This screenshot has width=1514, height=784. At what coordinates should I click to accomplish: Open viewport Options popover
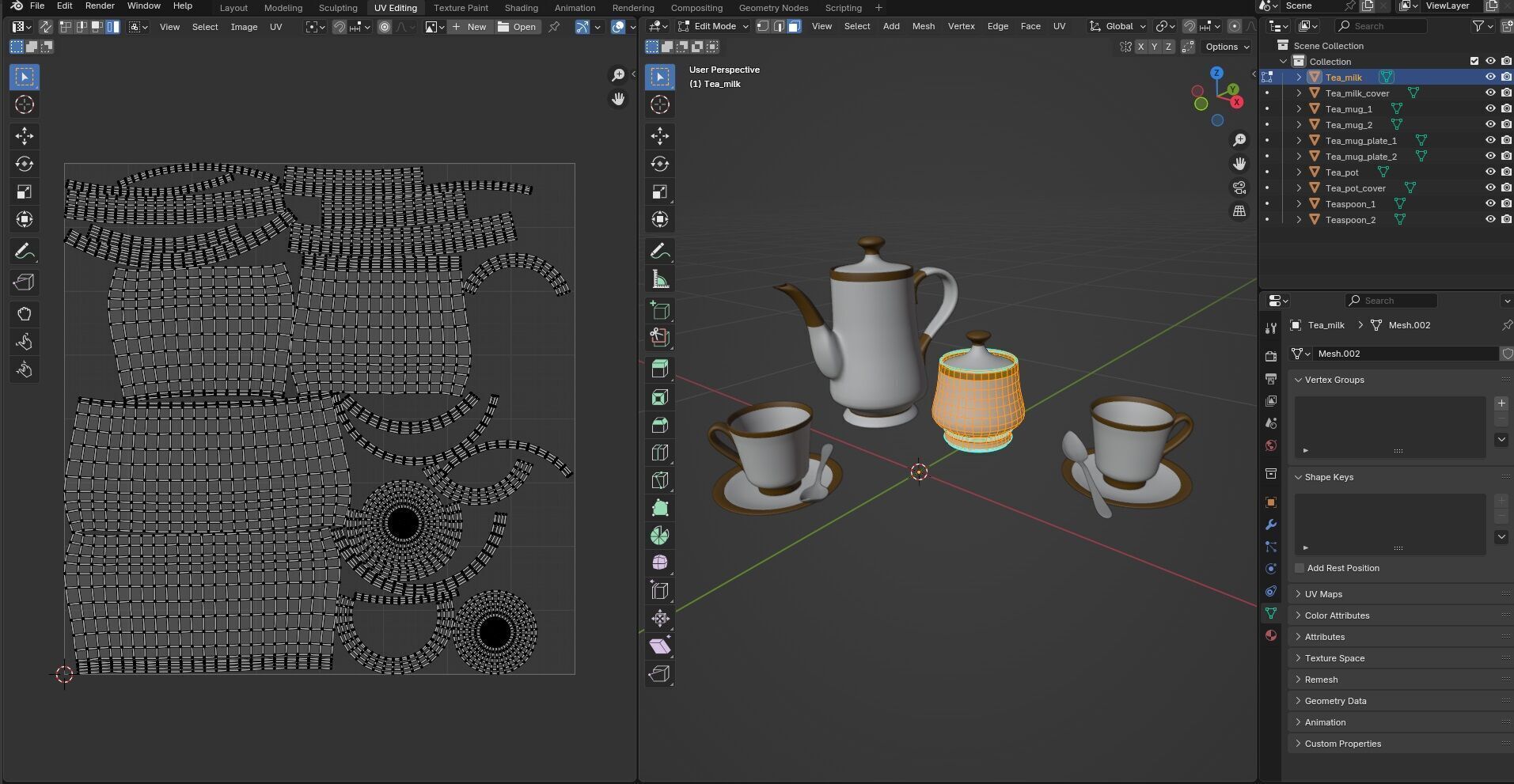tap(1226, 47)
